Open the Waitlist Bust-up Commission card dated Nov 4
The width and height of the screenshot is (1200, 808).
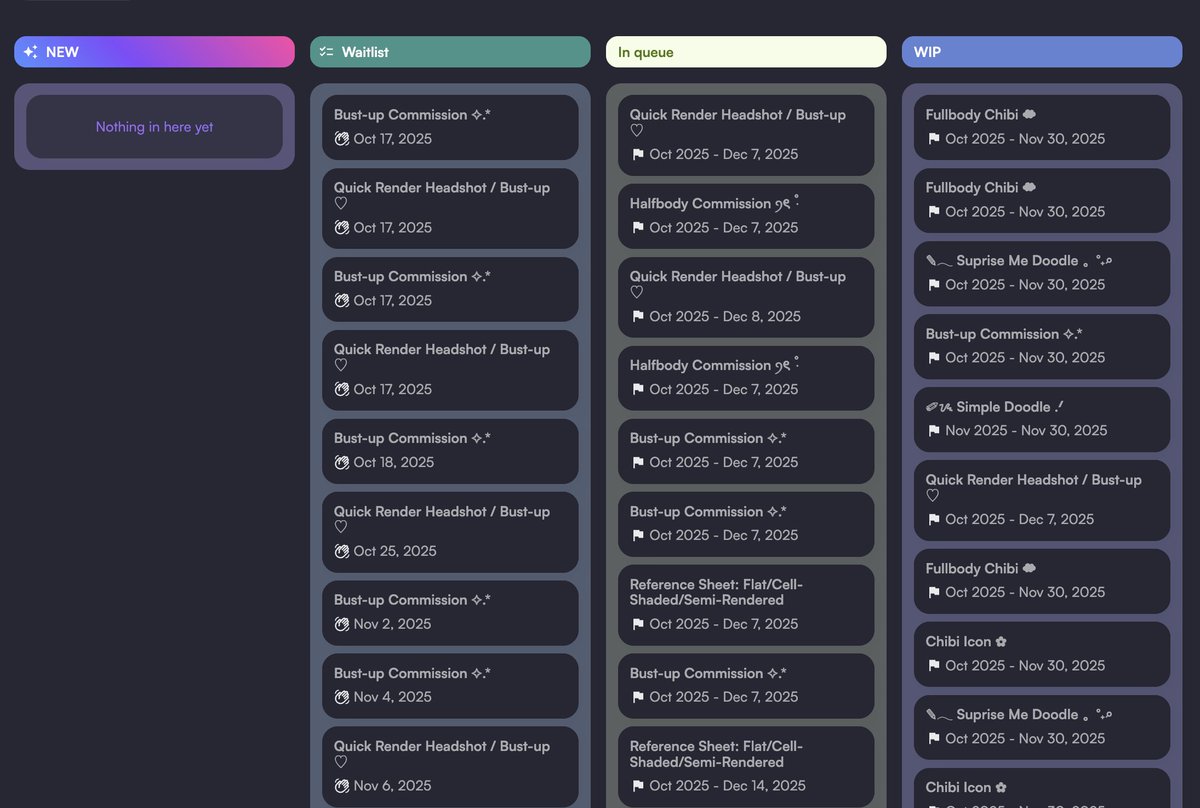pyautogui.click(x=450, y=686)
